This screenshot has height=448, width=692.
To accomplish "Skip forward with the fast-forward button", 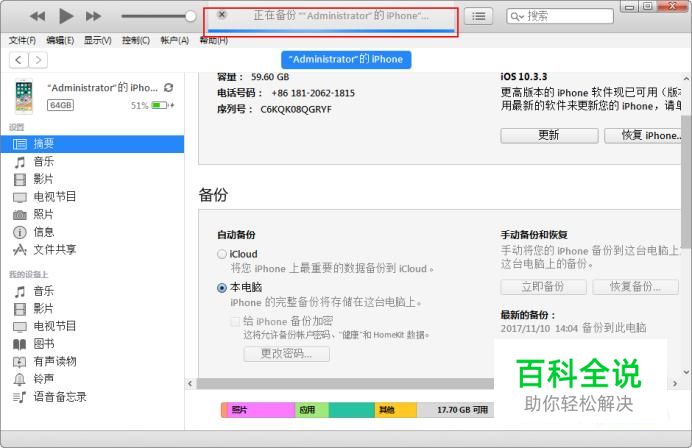I will pos(93,16).
